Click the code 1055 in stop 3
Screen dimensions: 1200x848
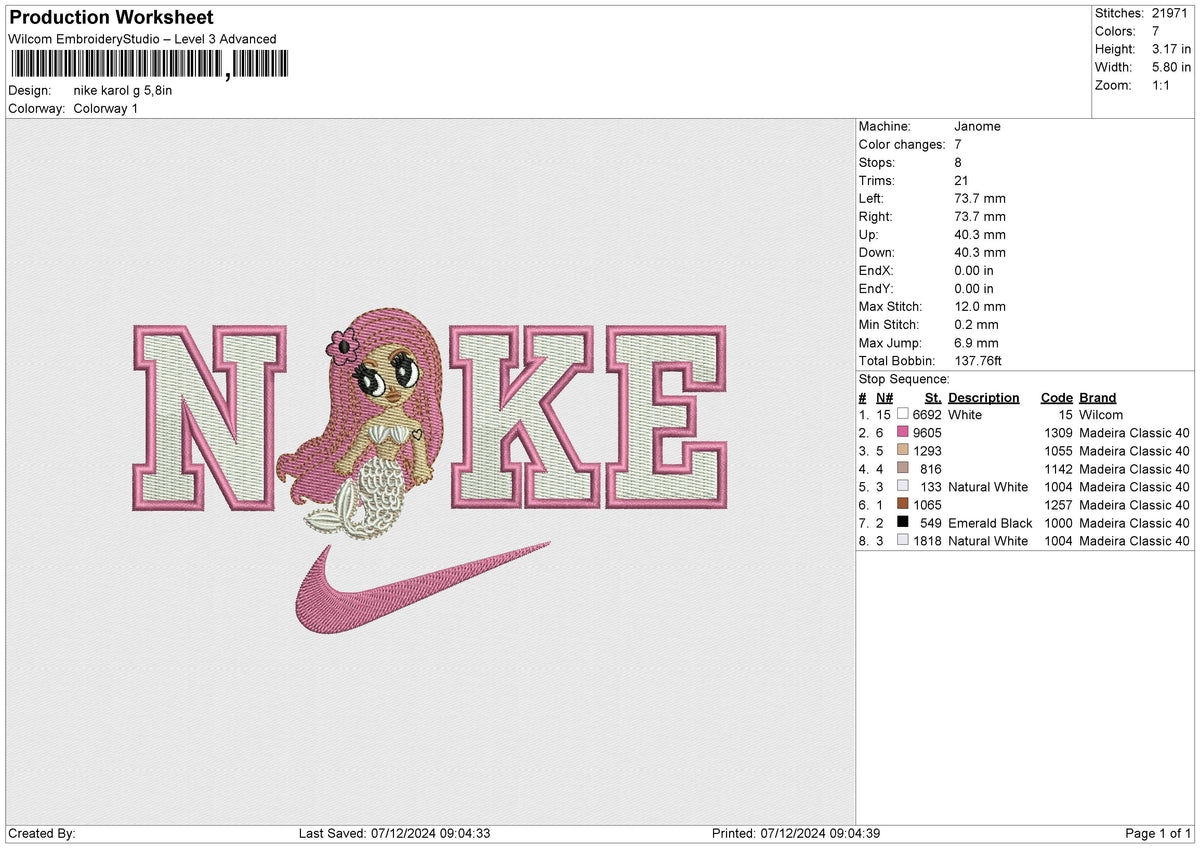[x=1057, y=450]
